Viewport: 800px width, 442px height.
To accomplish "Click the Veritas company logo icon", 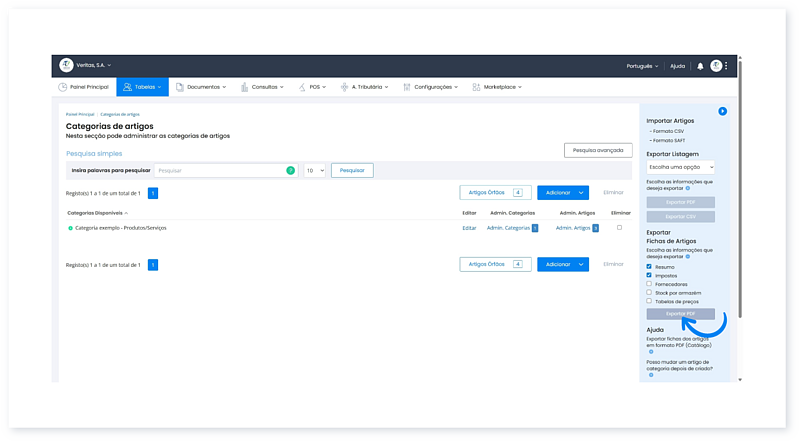I will 66,66.
